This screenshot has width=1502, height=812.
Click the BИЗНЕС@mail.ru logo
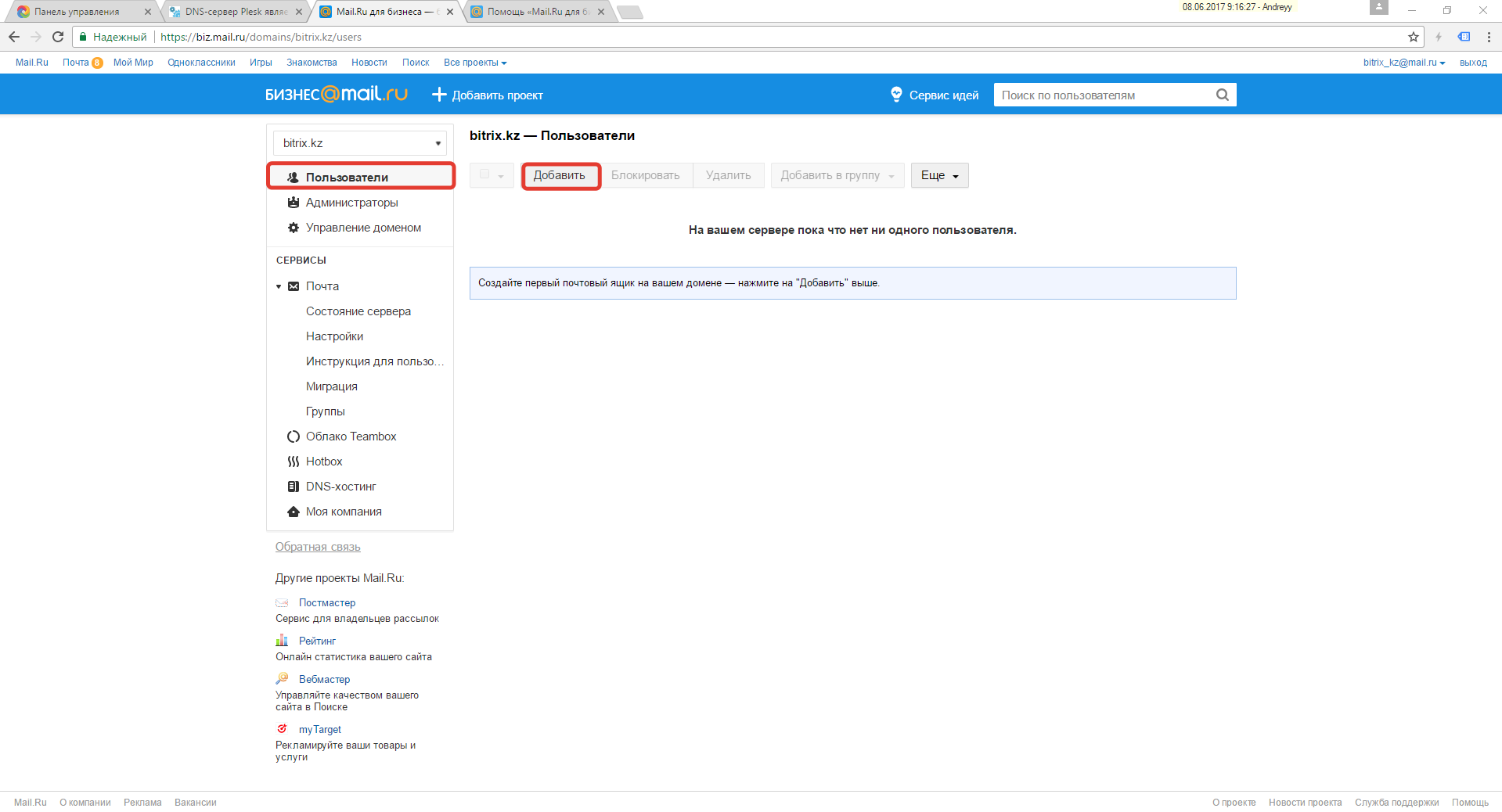pos(337,94)
